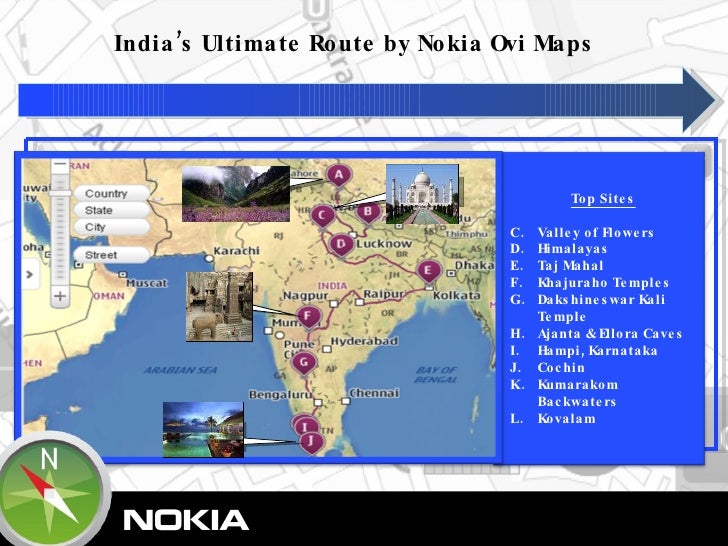Open the Ellora Caves elephant photo
This screenshot has width=728, height=546.
(219, 306)
